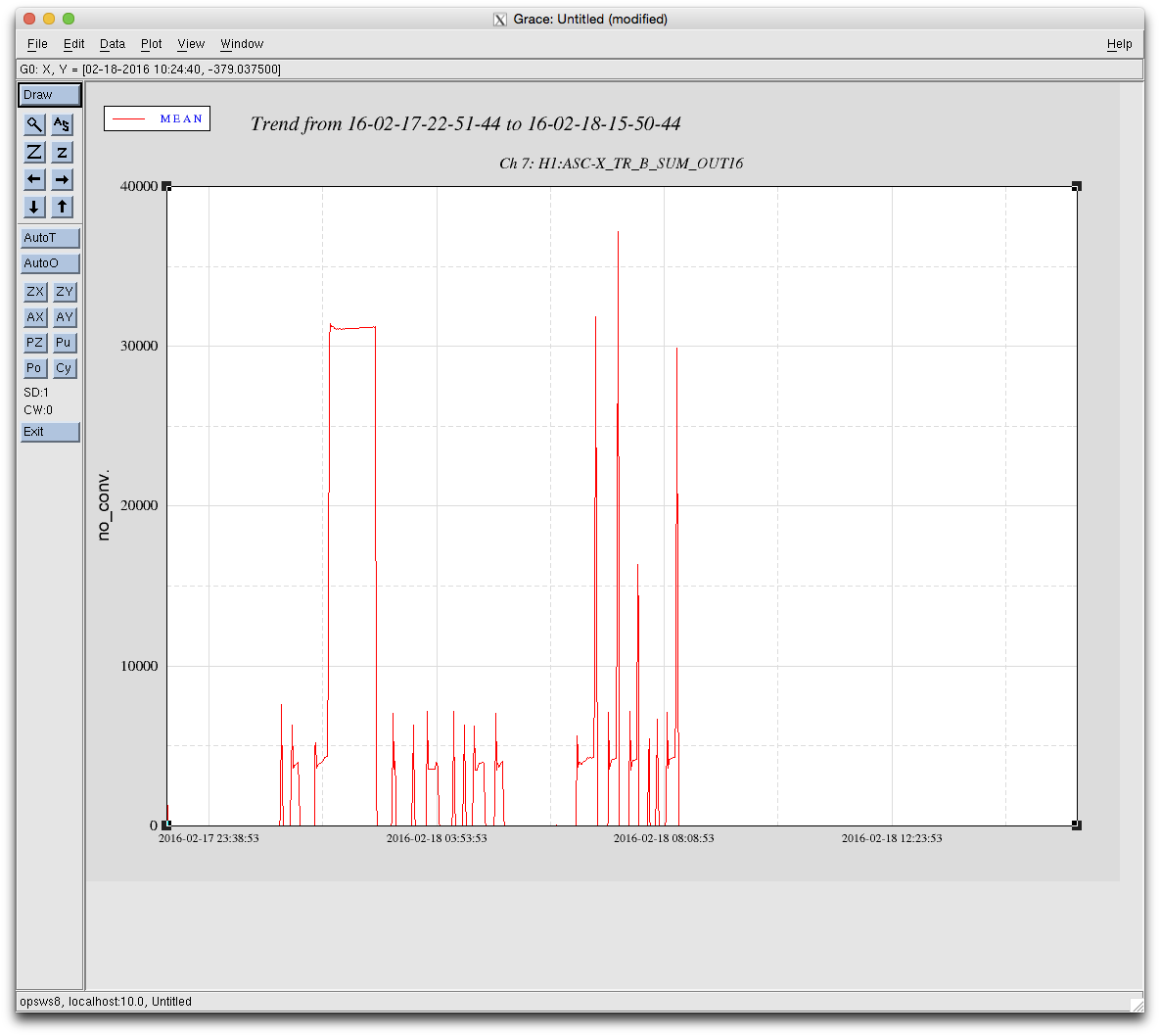Open the View menu
This screenshot has width=1160, height=1036.
191,44
